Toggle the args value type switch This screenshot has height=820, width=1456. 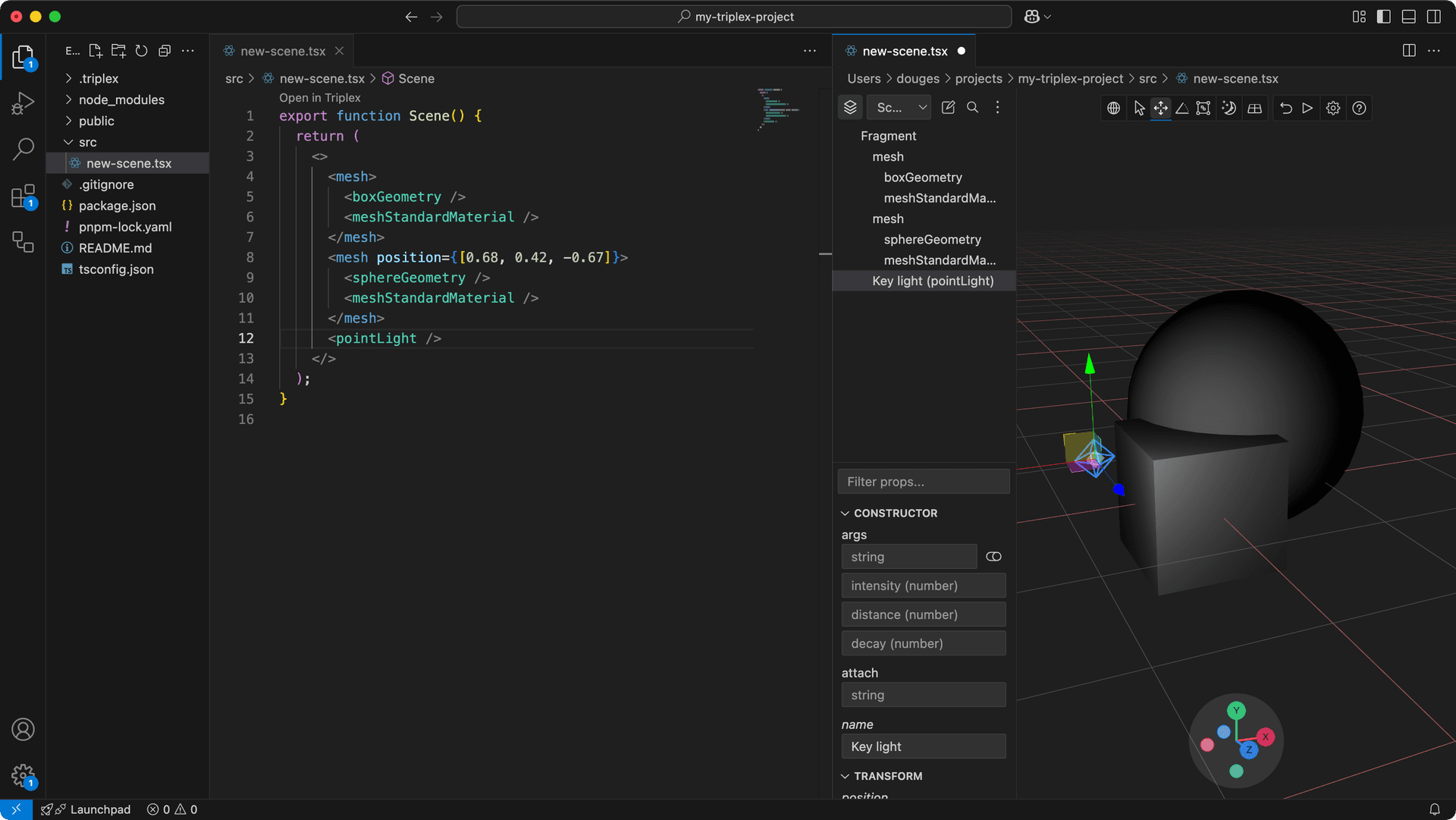tap(993, 557)
